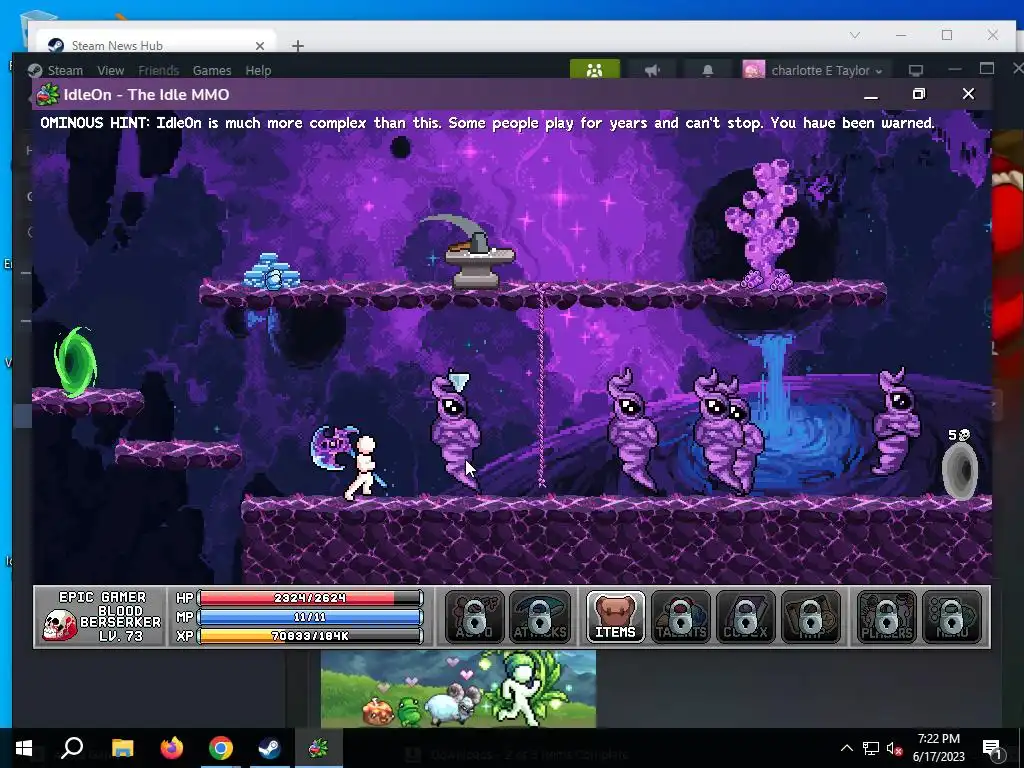Switch to IdleOn on the taskbar

(x=319, y=748)
